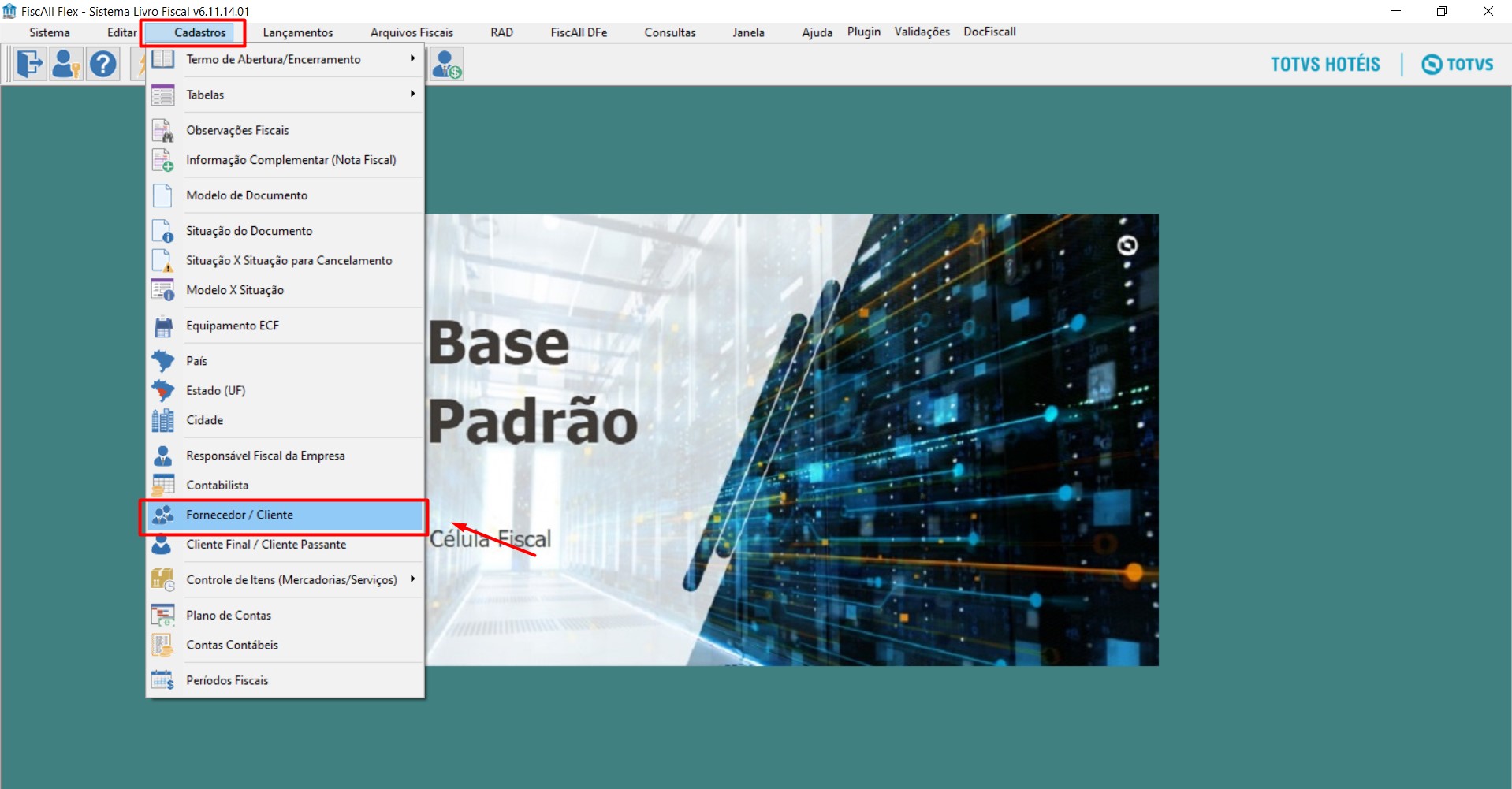Click the user with dollar sign toolbar icon
Viewport: 1512px width, 789px height.
pos(447,64)
